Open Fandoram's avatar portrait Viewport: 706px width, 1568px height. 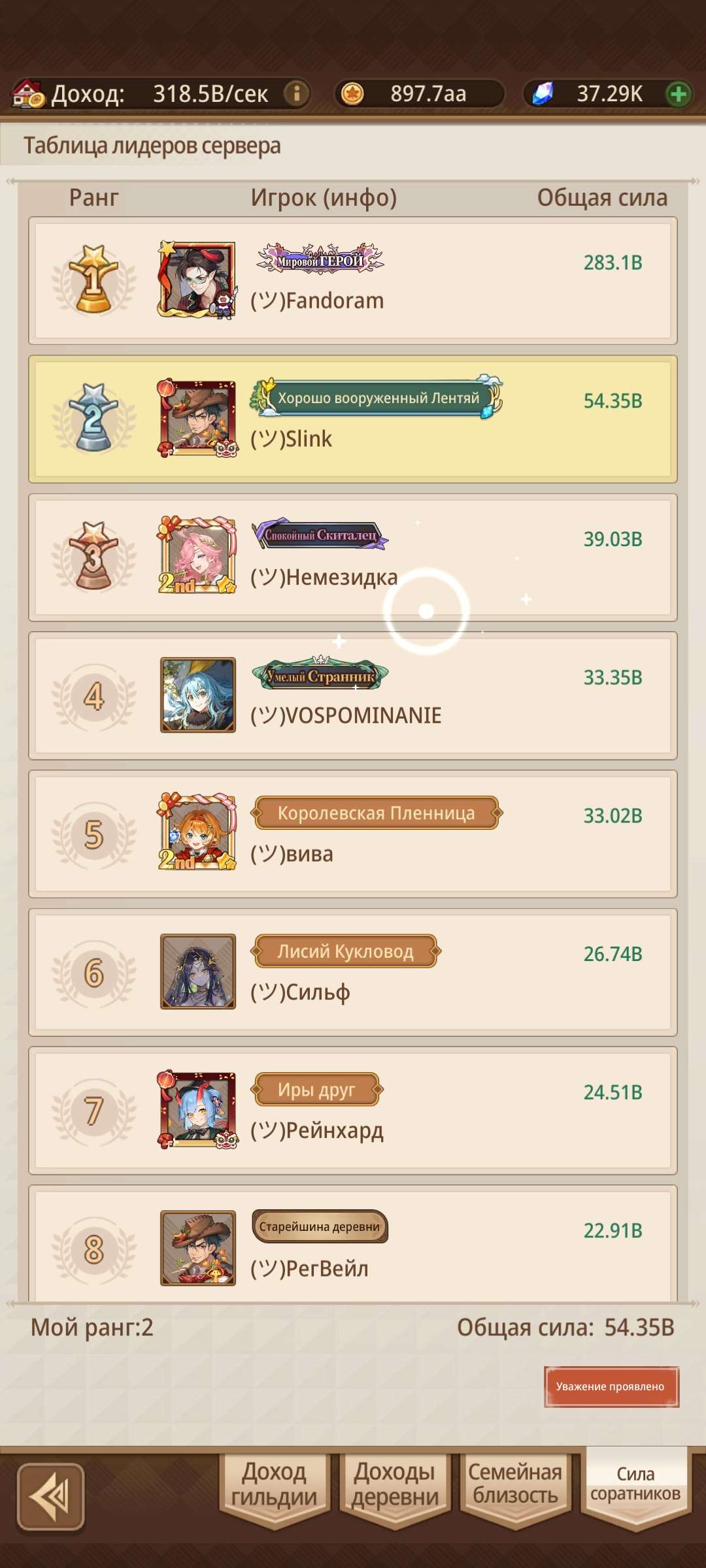click(x=197, y=280)
